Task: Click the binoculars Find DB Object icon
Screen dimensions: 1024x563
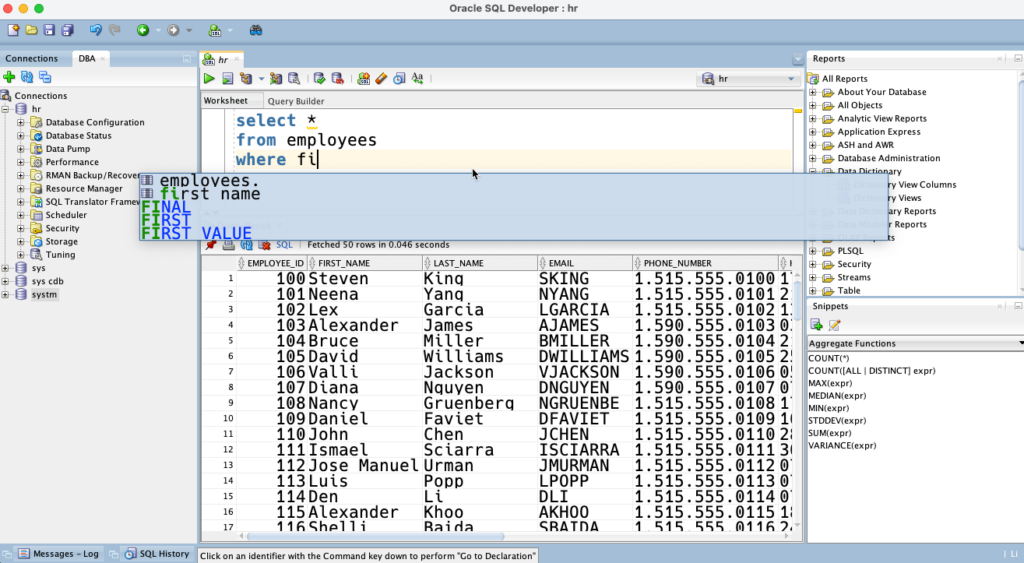Action: [255, 30]
